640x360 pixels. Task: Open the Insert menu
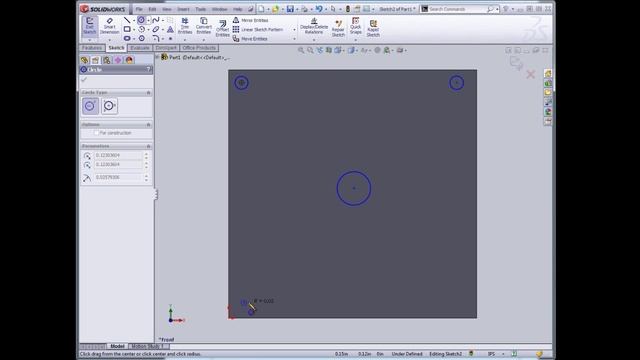[183, 9]
